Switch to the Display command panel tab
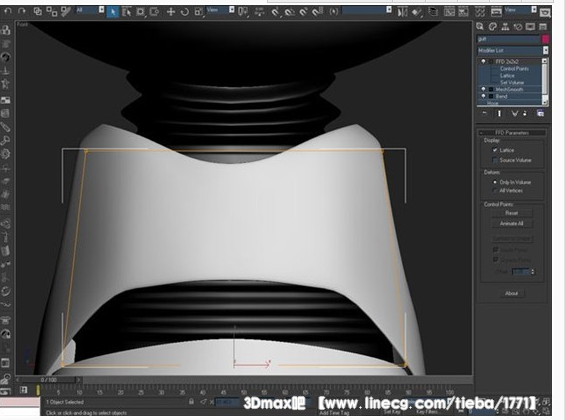This screenshot has width=565, height=420. [530, 27]
